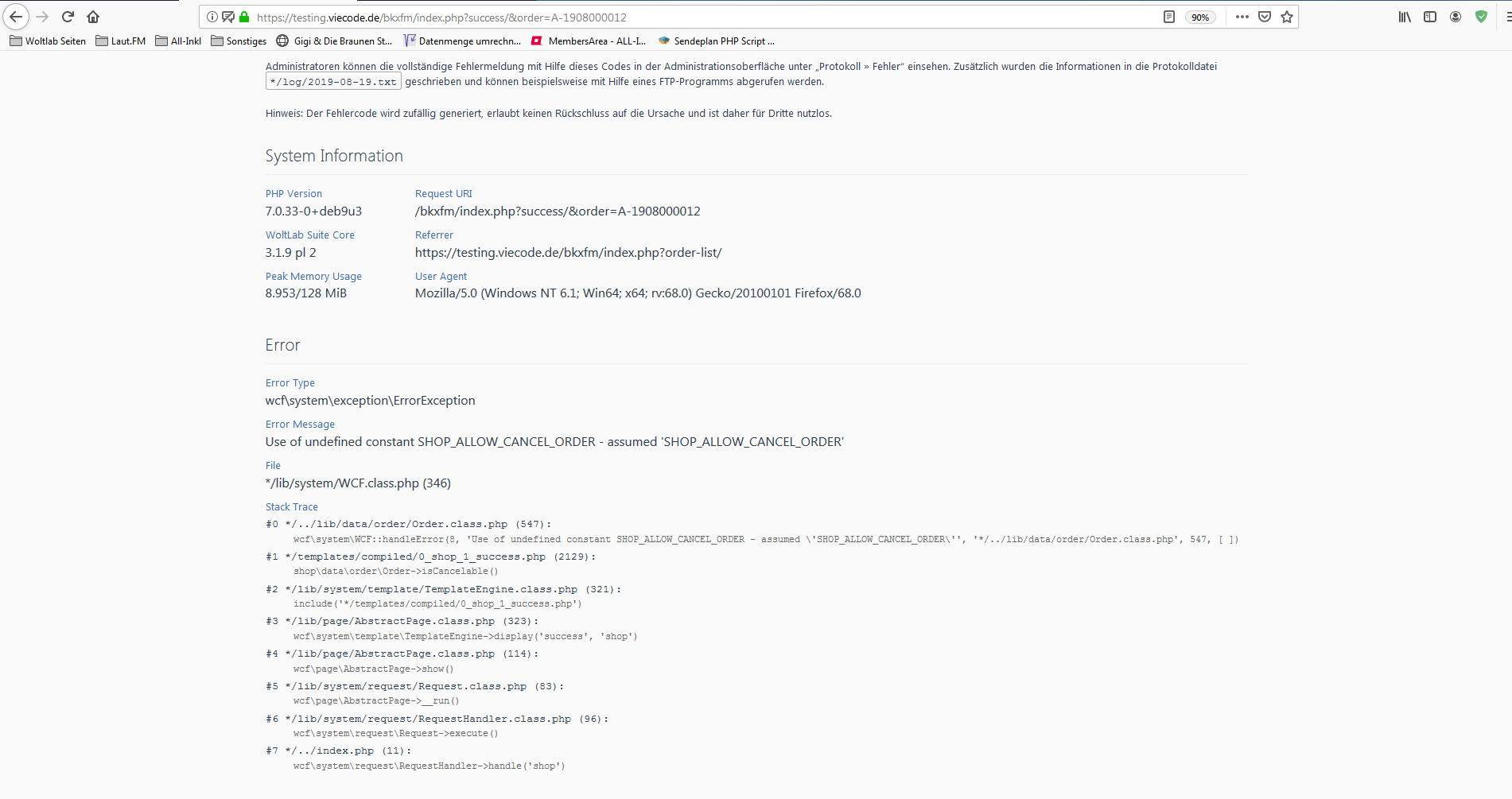This screenshot has height=799, width=1512.
Task: Open the Sendeplan PHP Script bookmark
Action: pos(717,41)
